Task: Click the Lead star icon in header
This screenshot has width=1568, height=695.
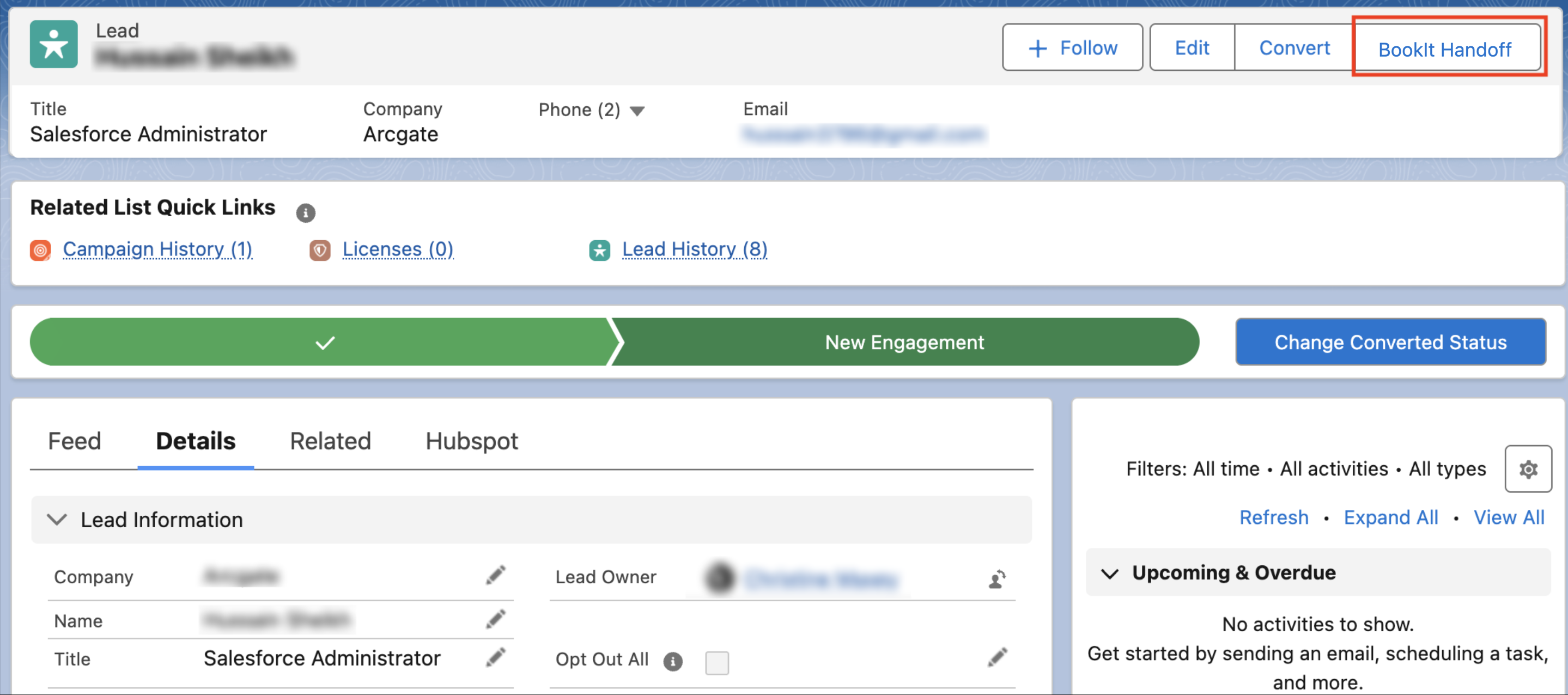Action: tap(53, 45)
